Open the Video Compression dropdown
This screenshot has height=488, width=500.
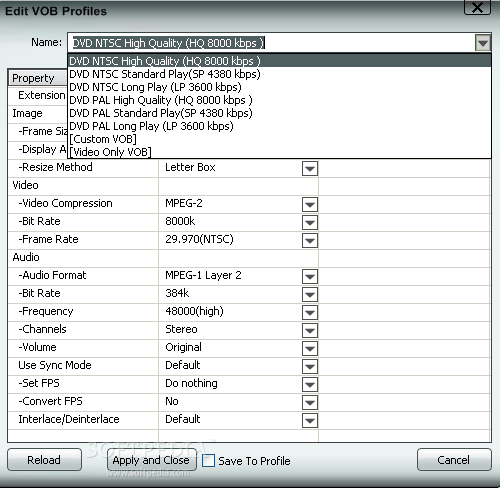tap(310, 204)
